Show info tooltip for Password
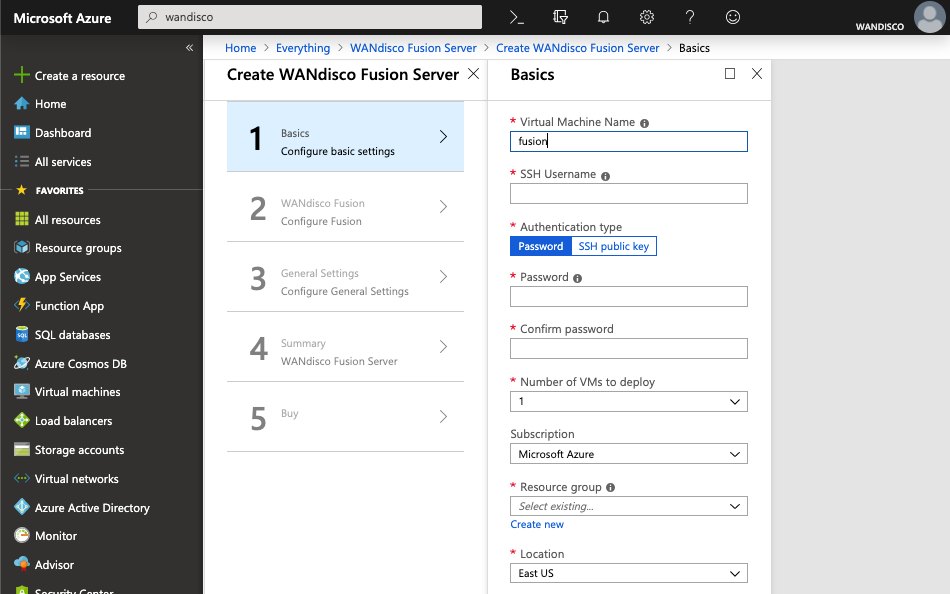Screen dimensions: 950x594 click(x=577, y=278)
